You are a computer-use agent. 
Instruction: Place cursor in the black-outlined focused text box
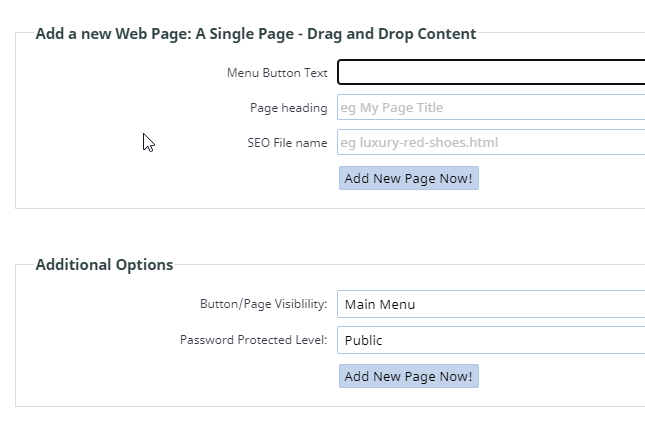tap(491, 72)
